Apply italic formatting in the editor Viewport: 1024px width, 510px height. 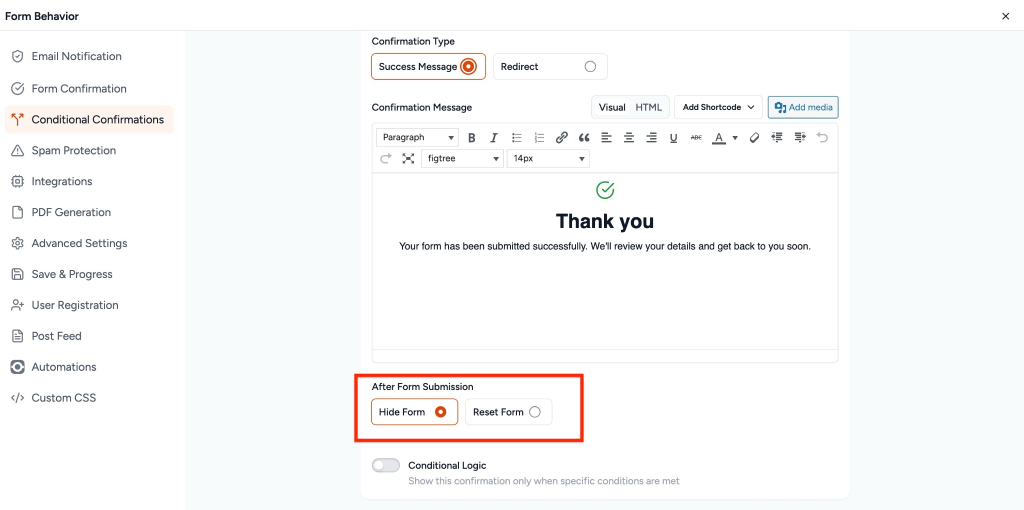click(x=493, y=138)
